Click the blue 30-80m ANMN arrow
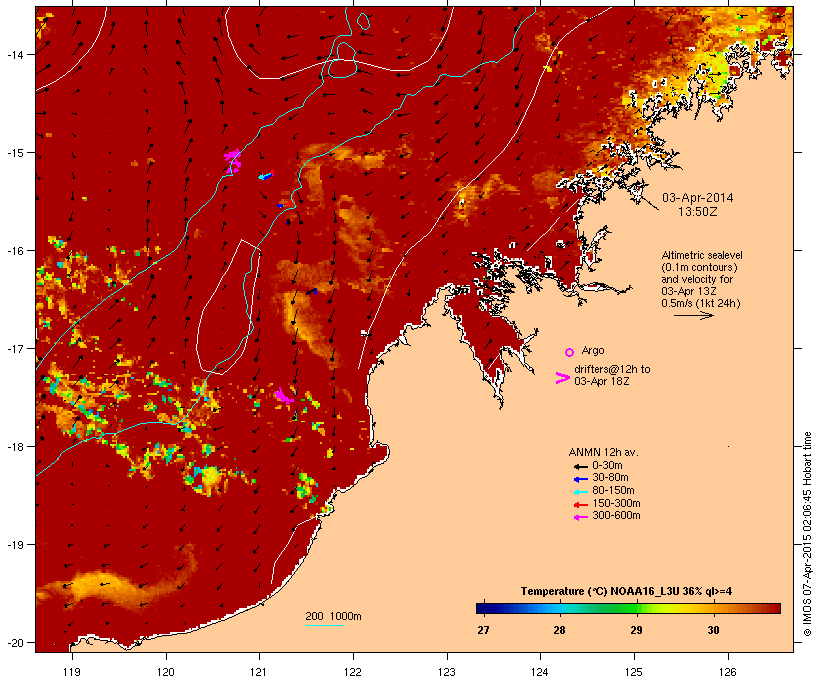The image size is (820, 680). pyautogui.click(x=580, y=479)
